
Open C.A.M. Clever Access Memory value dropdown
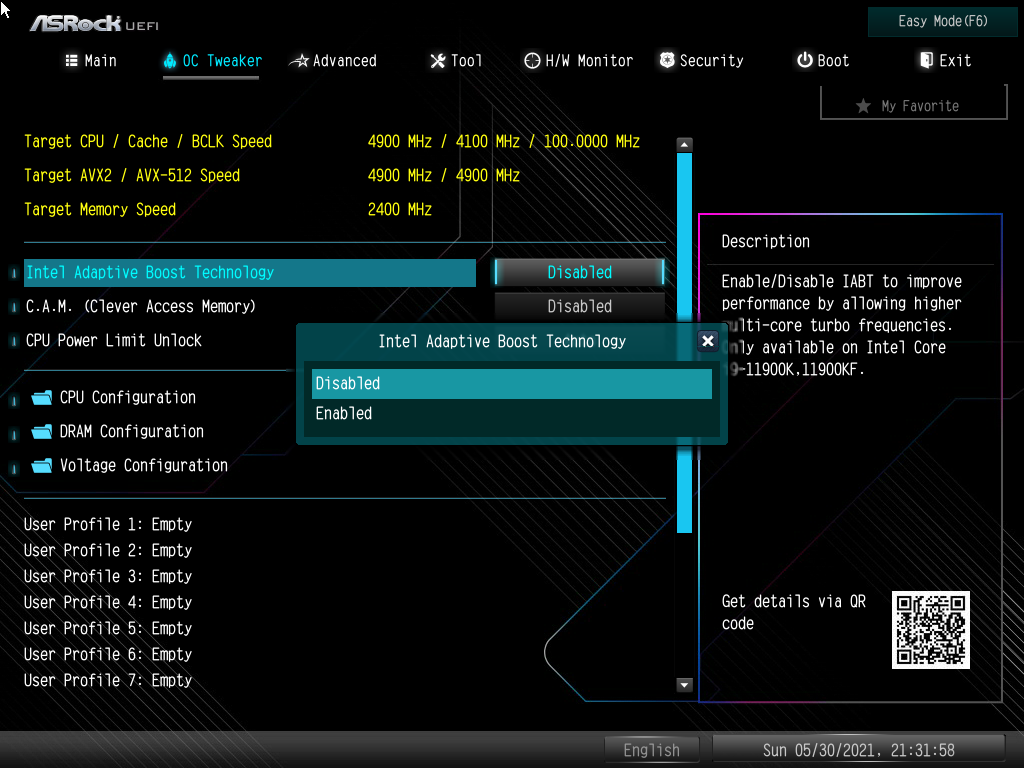coord(579,306)
